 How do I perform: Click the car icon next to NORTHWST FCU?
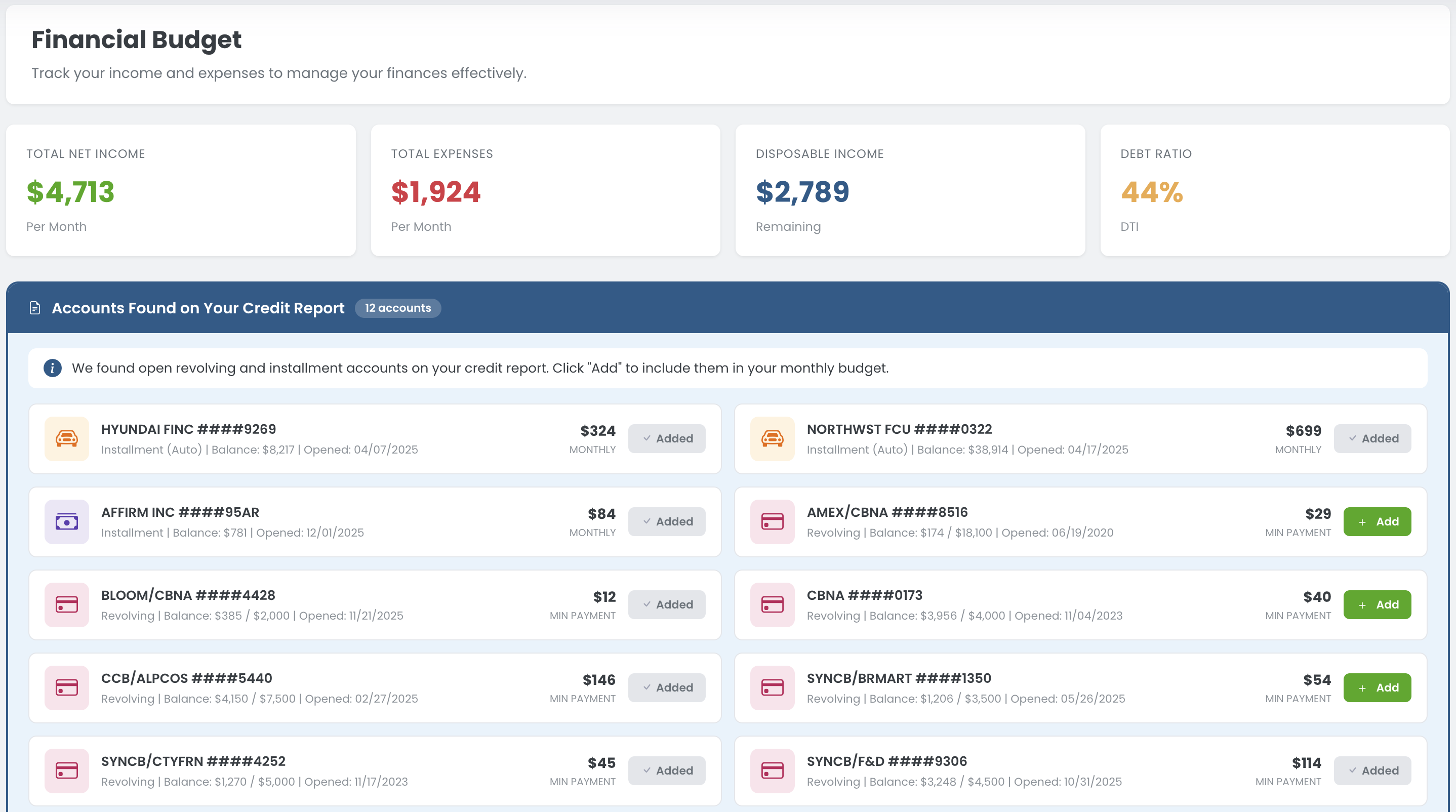click(x=772, y=438)
